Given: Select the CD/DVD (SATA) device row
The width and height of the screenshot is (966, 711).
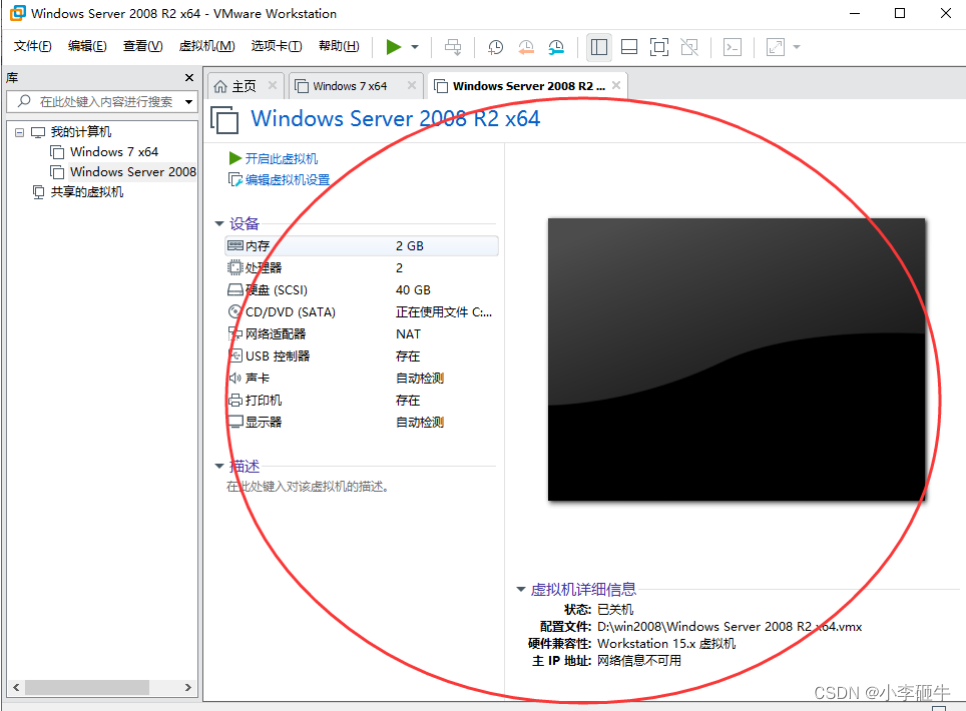Looking at the screenshot, I should click(362, 312).
